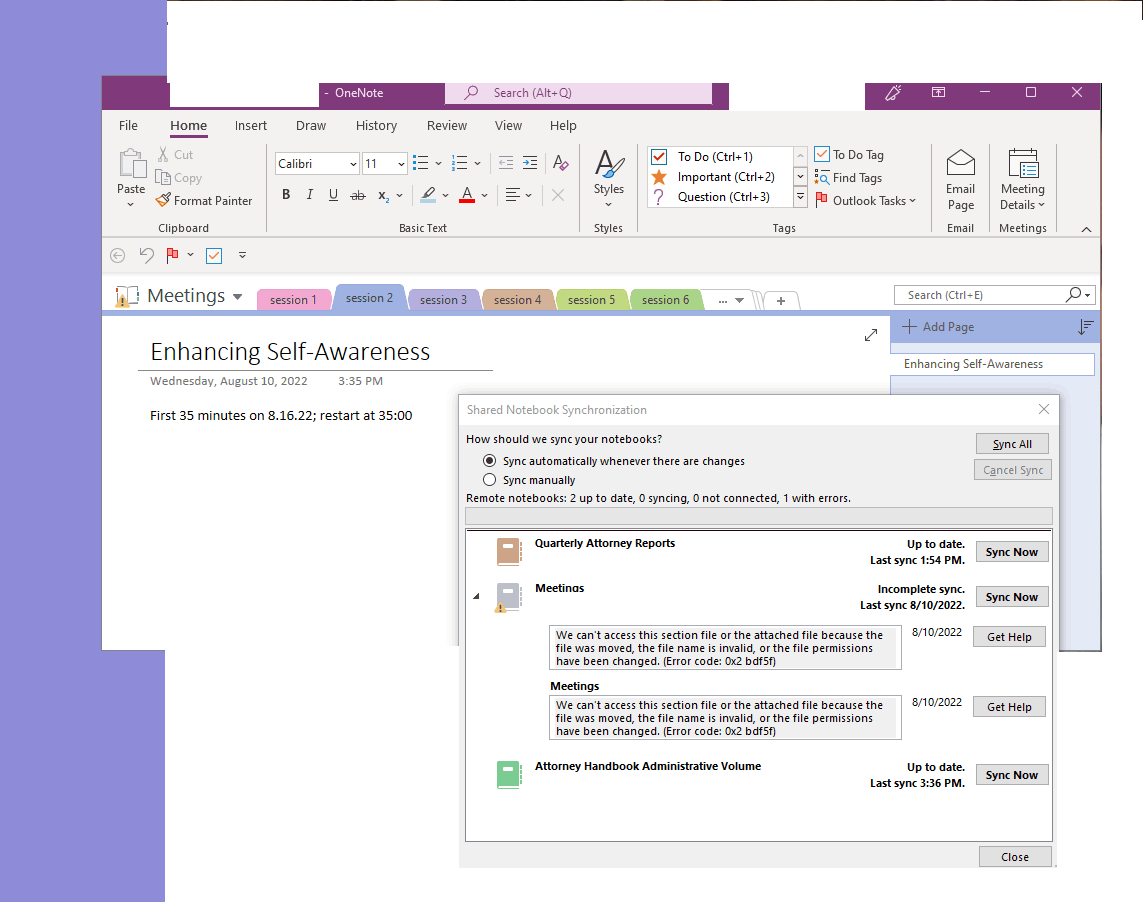This screenshot has width=1143, height=902.
Task: Undo the last action
Action: pos(147,255)
